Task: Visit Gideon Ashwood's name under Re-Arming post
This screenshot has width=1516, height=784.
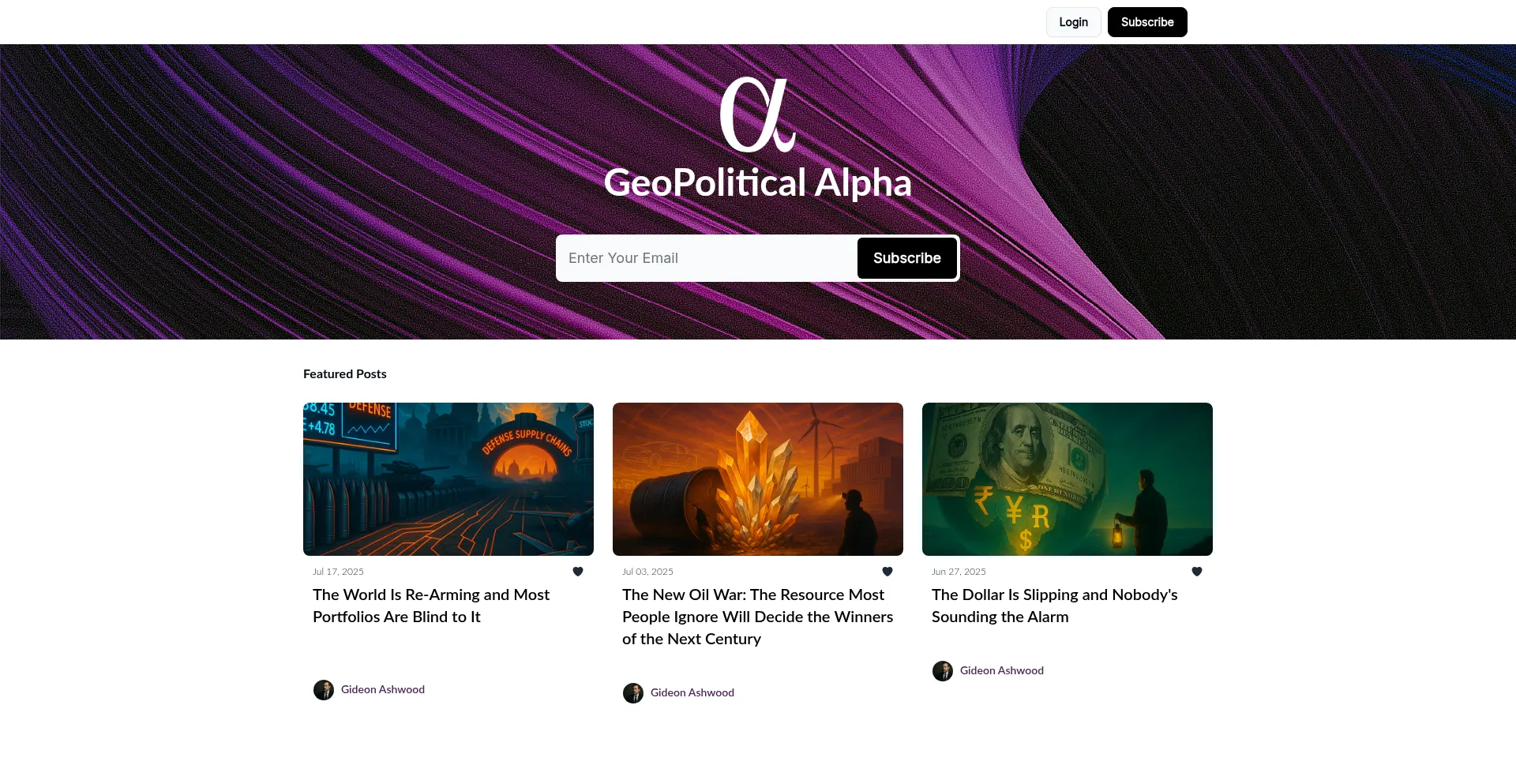Action: pos(383,689)
